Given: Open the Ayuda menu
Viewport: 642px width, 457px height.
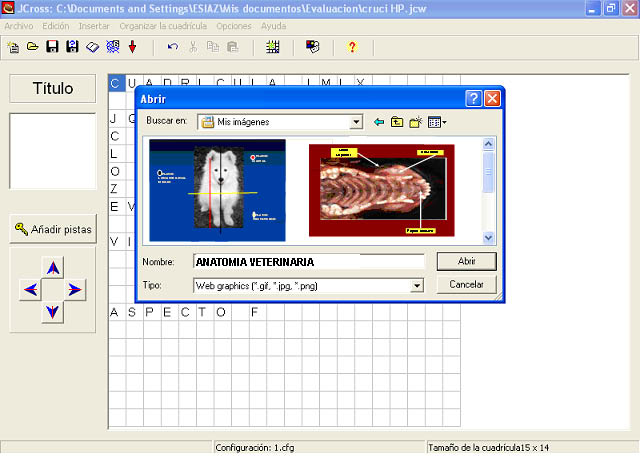Looking at the screenshot, I should pyautogui.click(x=274, y=26).
